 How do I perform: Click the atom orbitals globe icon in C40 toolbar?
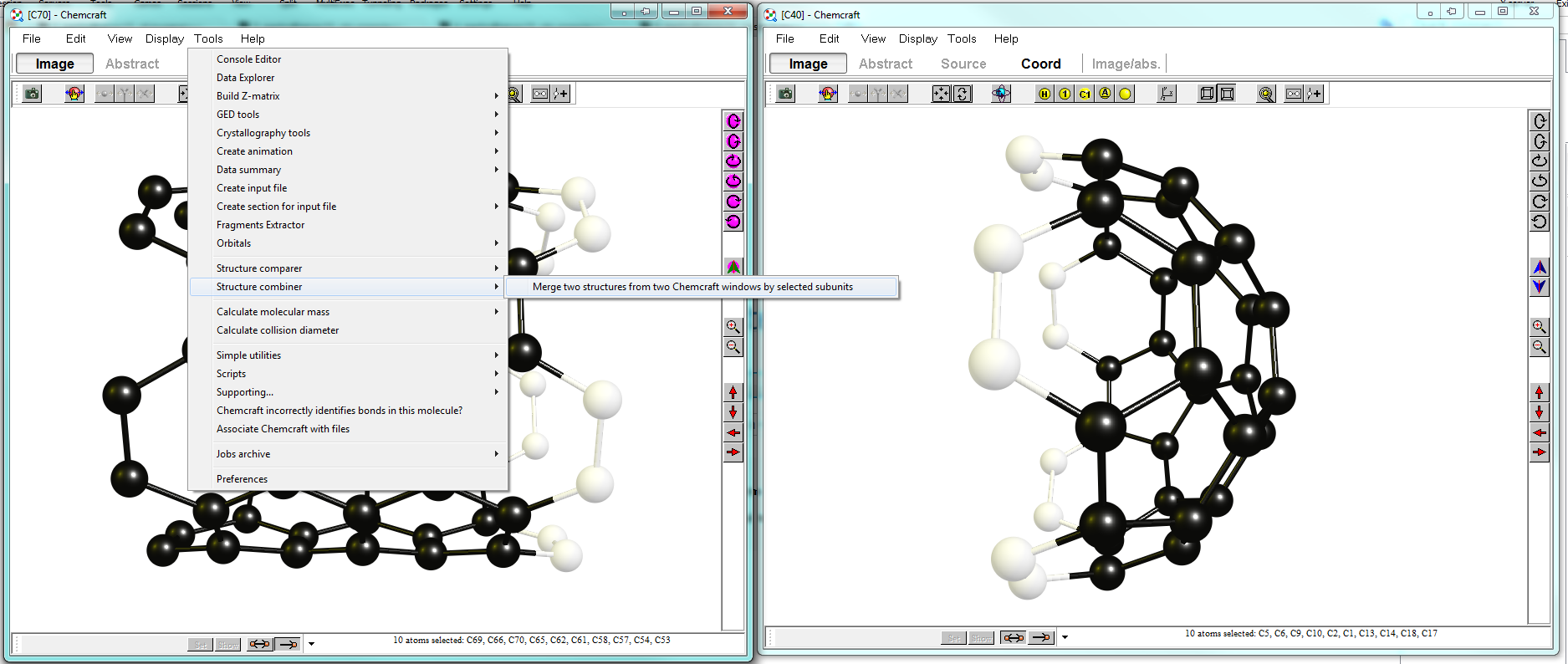pyautogui.click(x=1001, y=94)
